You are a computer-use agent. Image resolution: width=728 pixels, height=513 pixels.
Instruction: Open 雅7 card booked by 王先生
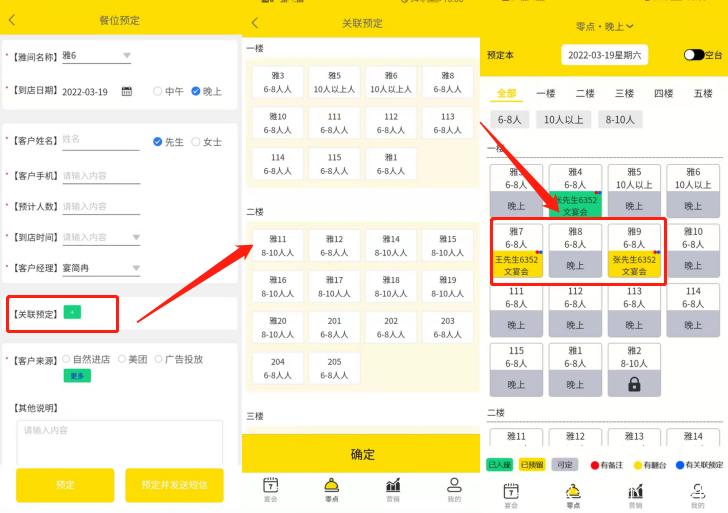pos(516,251)
